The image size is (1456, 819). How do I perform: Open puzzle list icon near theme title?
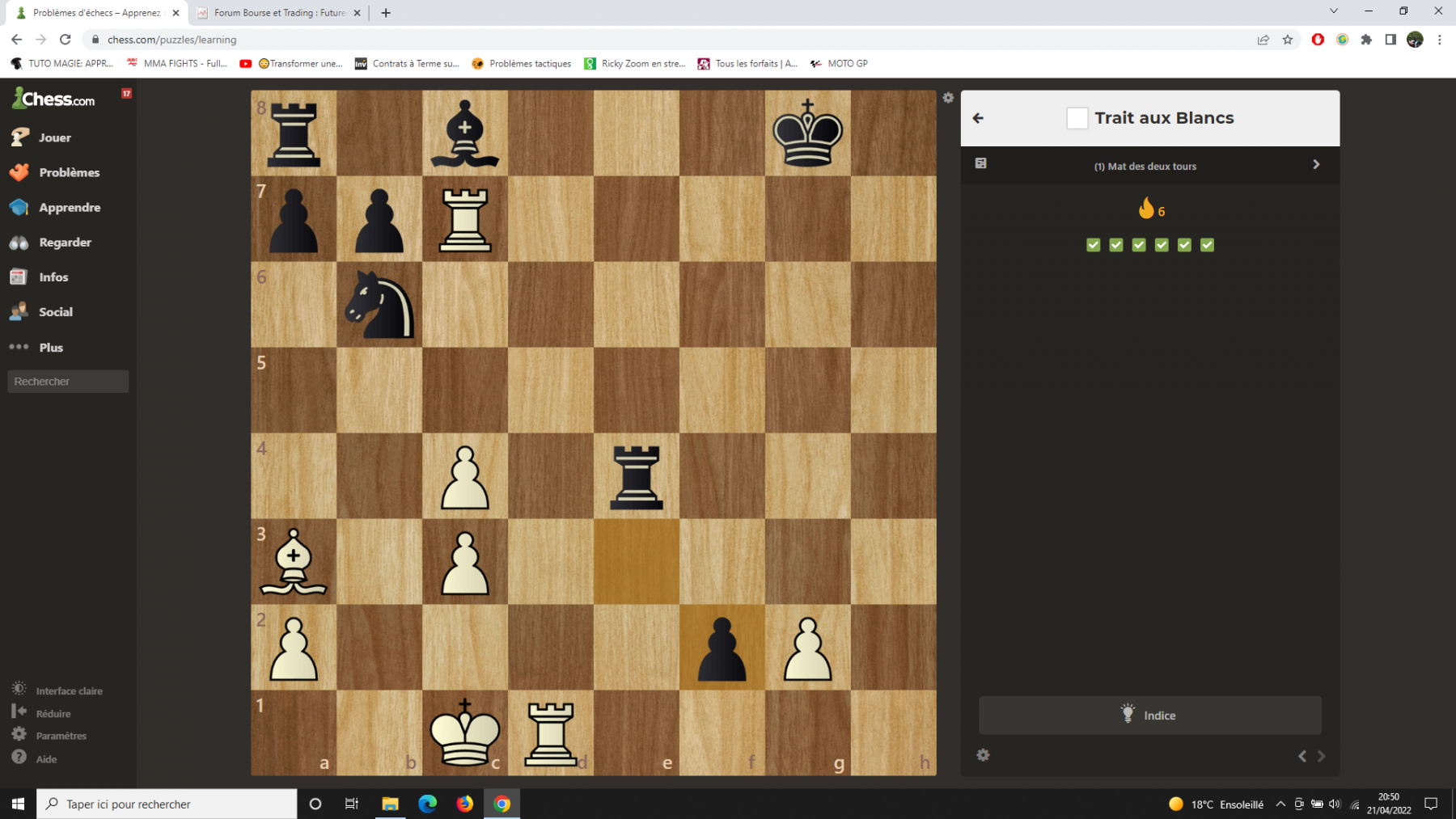tap(980, 163)
